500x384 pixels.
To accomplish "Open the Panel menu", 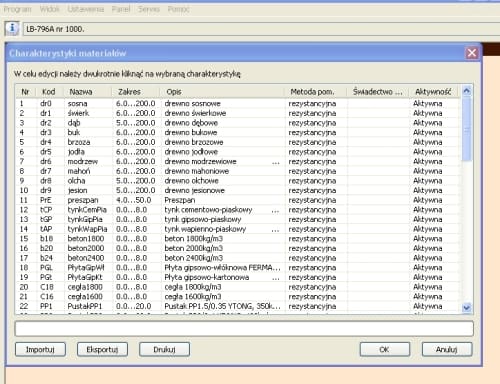I will pos(121,9).
